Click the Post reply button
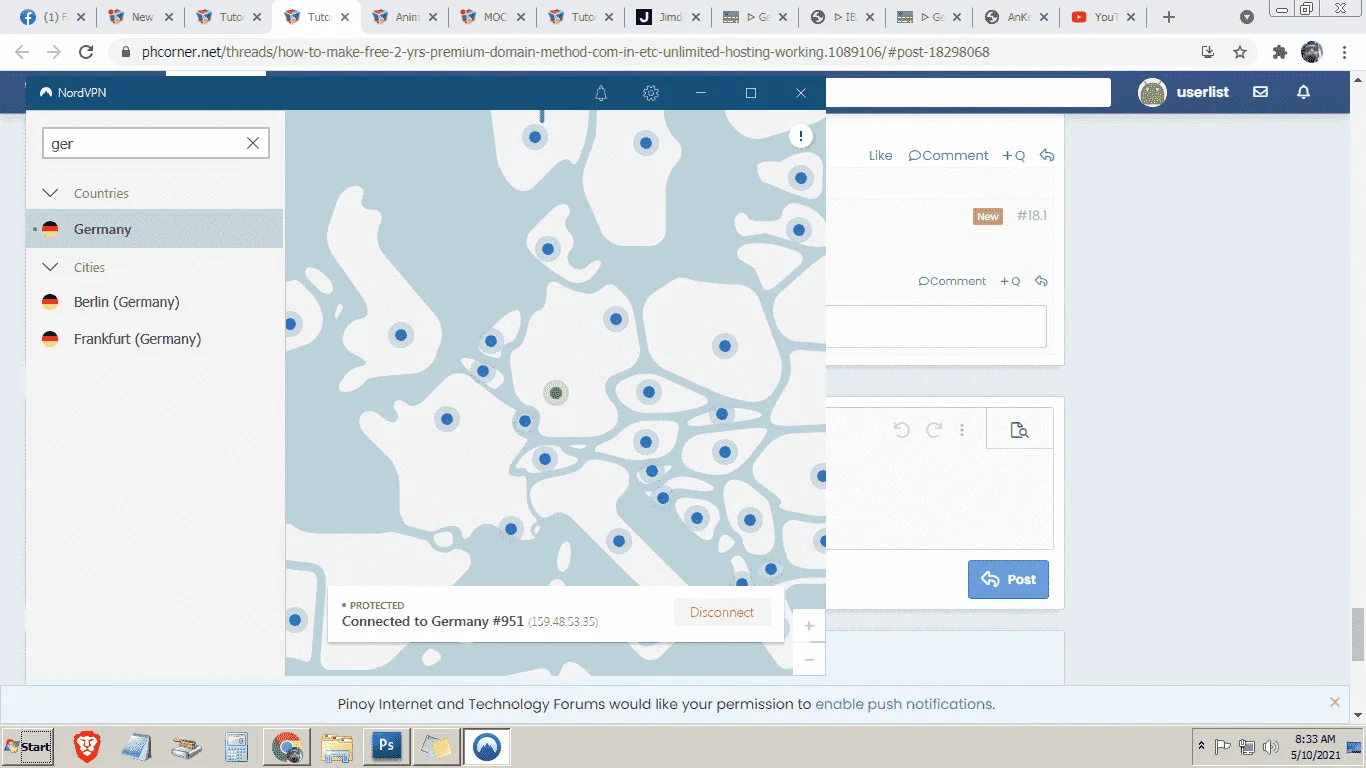Screen dimensions: 1366x768 [x=1008, y=579]
